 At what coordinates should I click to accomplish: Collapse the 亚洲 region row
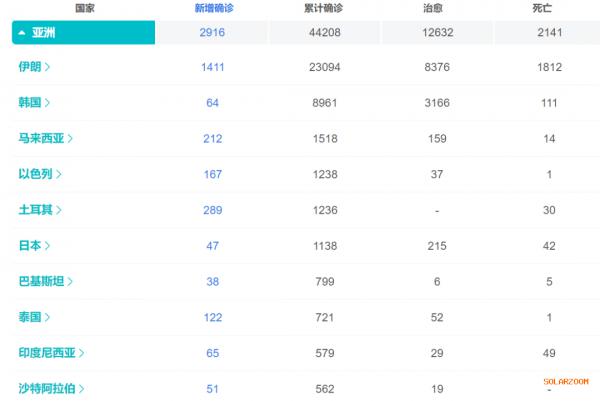click(x=83, y=33)
